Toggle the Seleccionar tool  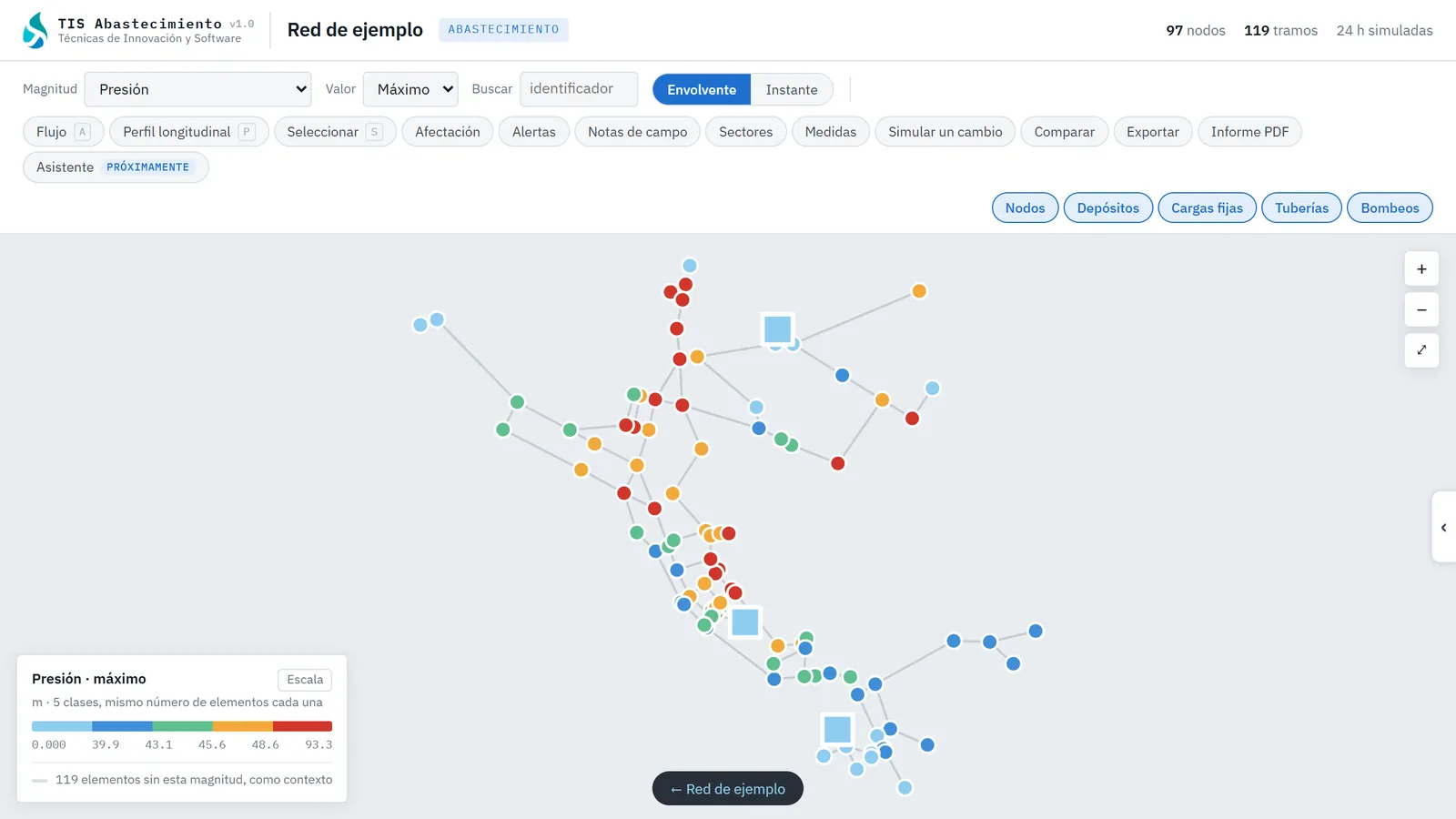click(x=335, y=132)
